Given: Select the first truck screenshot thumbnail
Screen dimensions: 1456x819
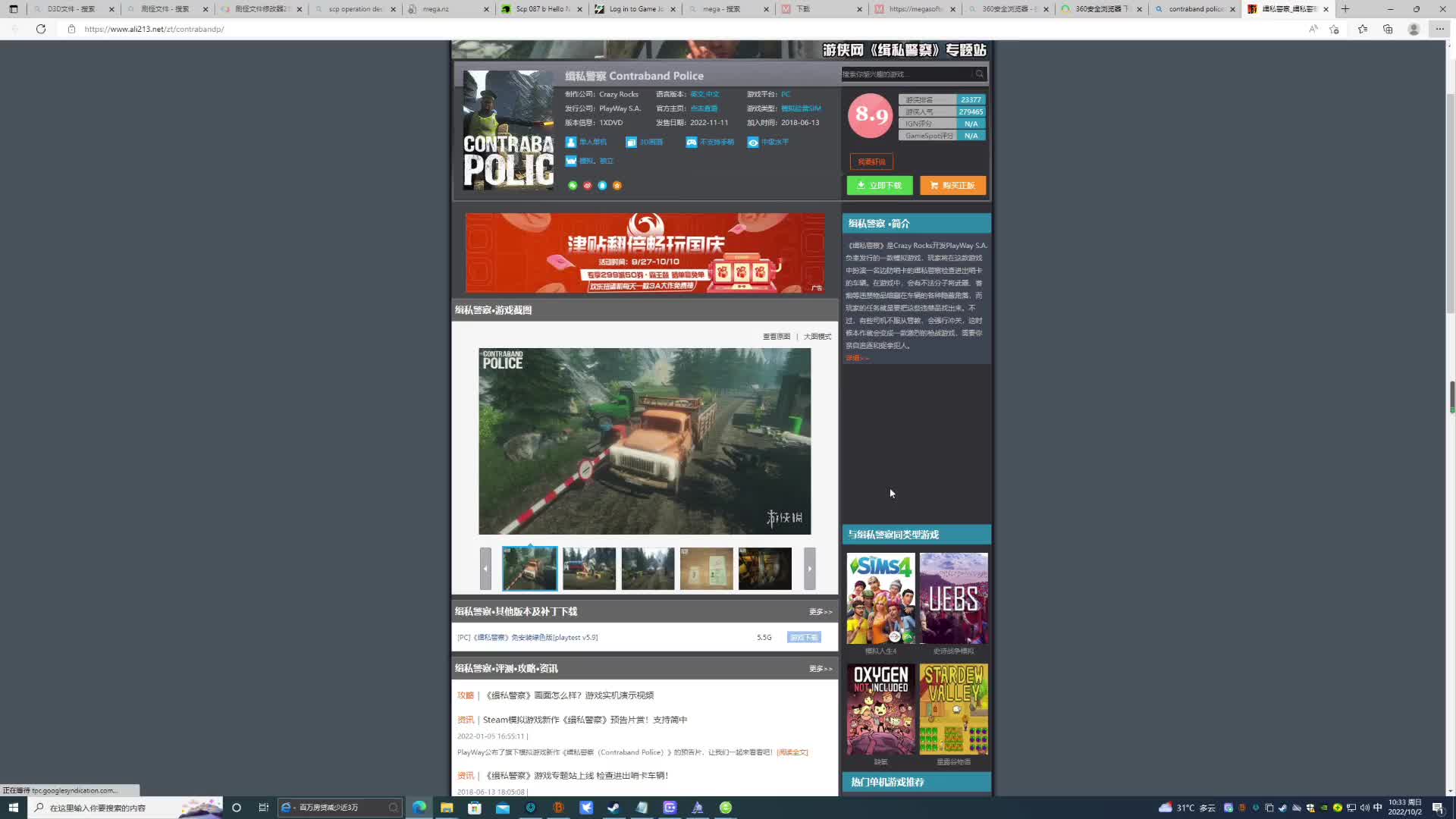Looking at the screenshot, I should tap(530, 569).
